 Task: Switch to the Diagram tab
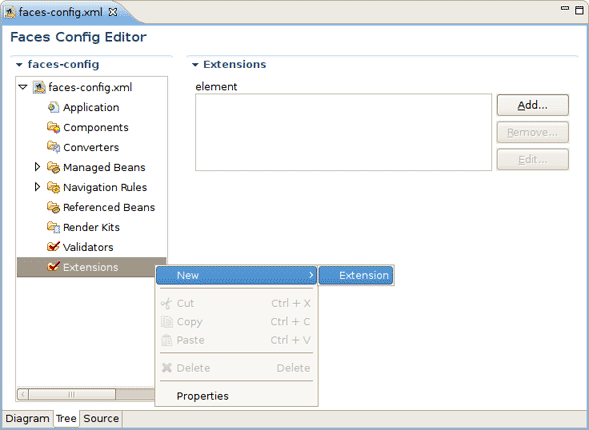pos(27,418)
